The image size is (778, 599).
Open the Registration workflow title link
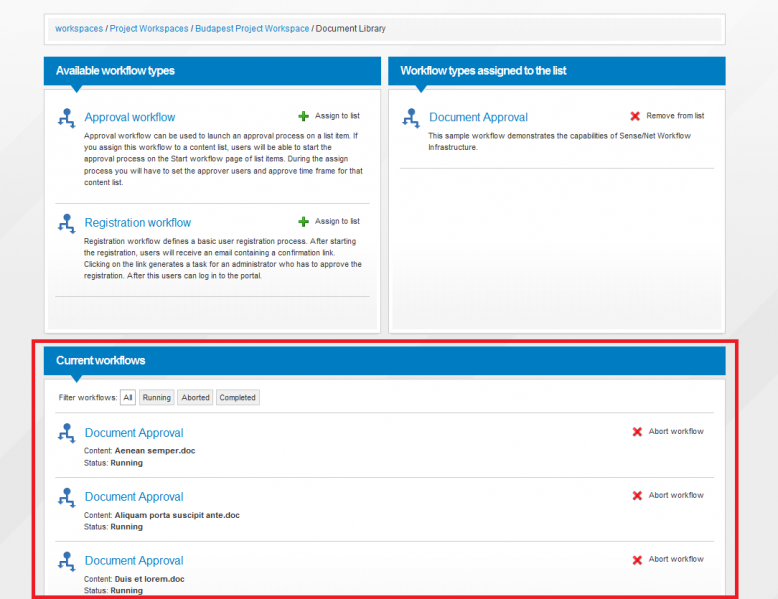[x=138, y=223]
